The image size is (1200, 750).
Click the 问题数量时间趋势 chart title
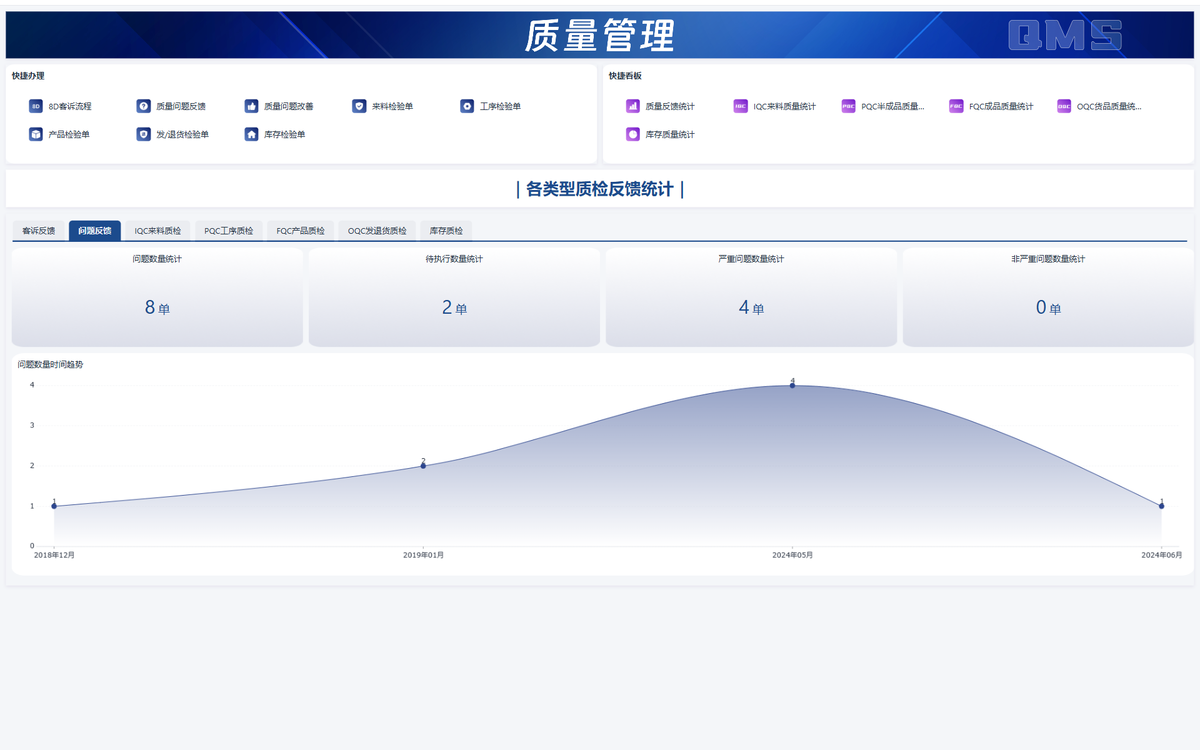(51, 364)
